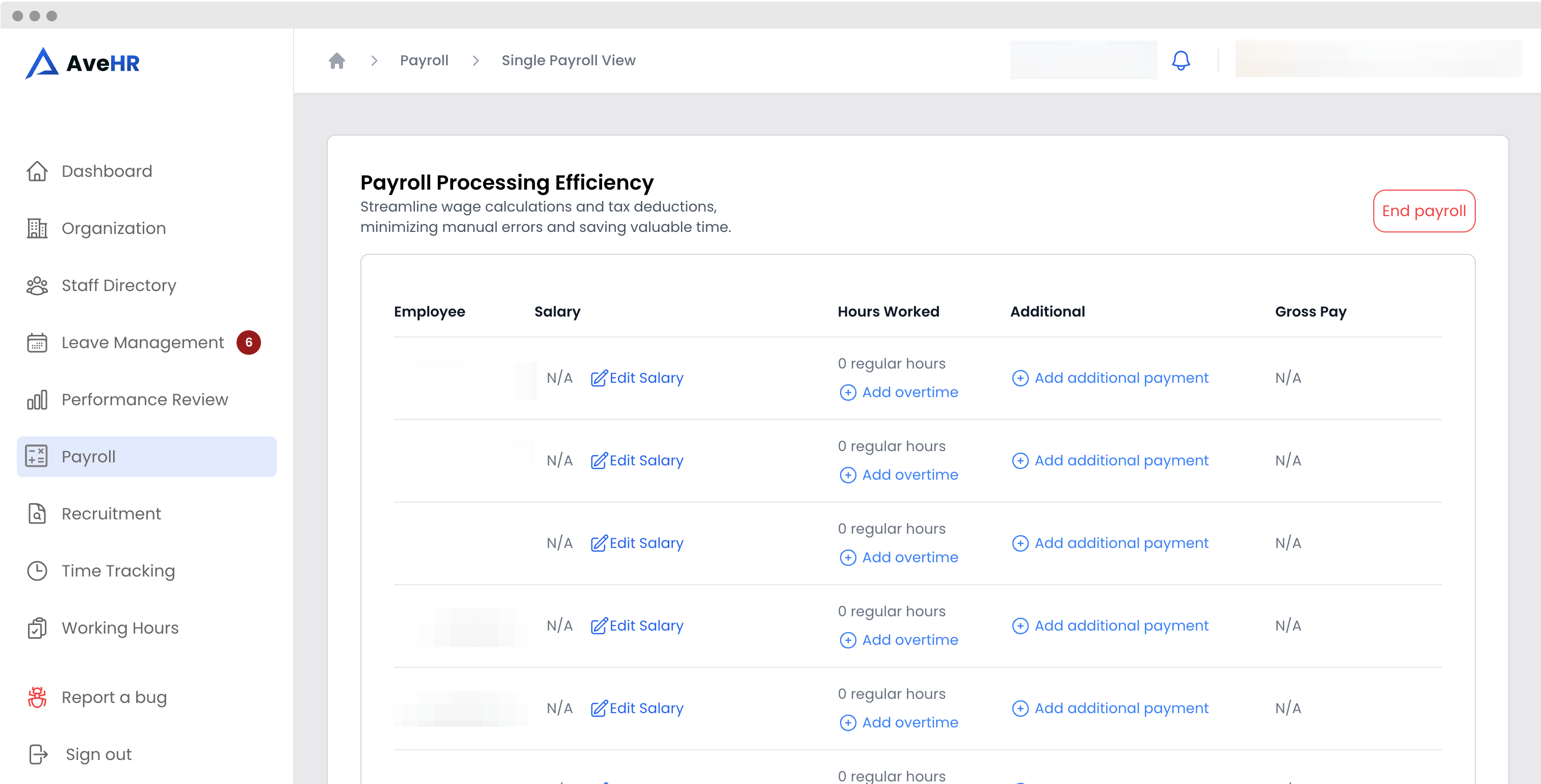Screen dimensions: 1541x784
Task: Click the Sign out door icon
Action: pyautogui.click(x=38, y=754)
